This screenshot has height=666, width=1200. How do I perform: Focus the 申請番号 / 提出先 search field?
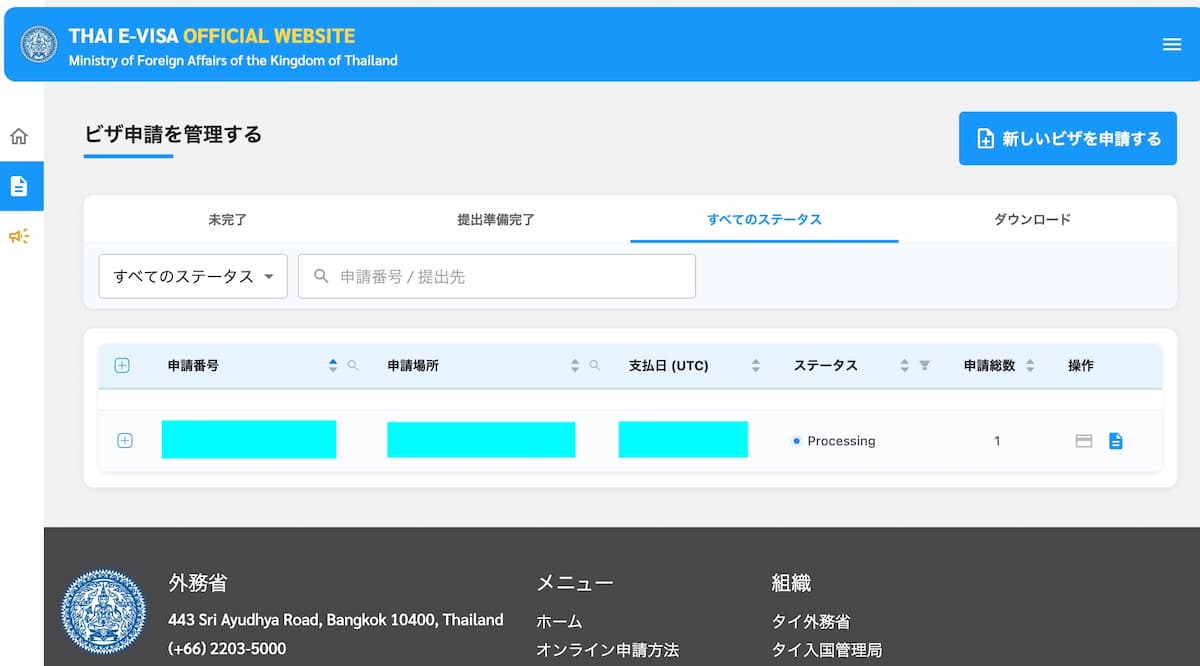(497, 276)
